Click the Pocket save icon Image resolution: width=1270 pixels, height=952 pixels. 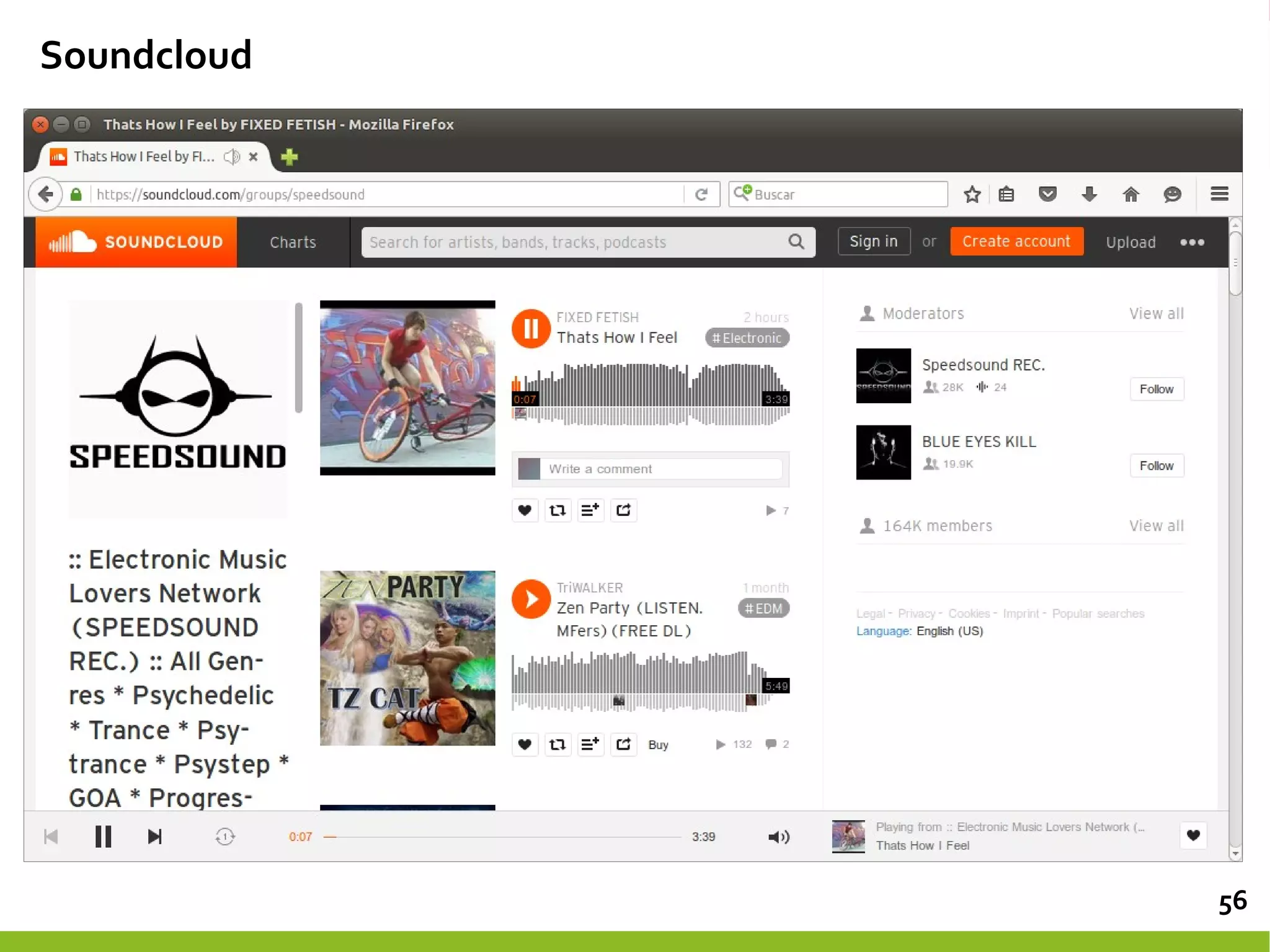coord(1047,195)
